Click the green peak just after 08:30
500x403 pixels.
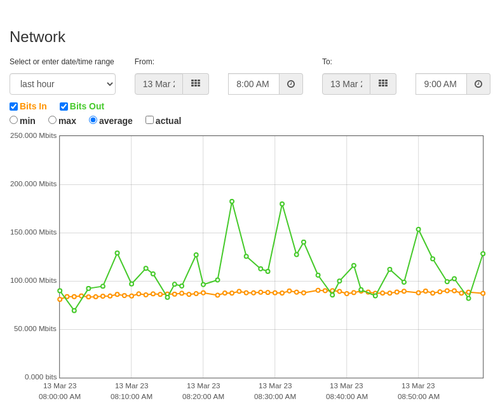[x=282, y=204]
